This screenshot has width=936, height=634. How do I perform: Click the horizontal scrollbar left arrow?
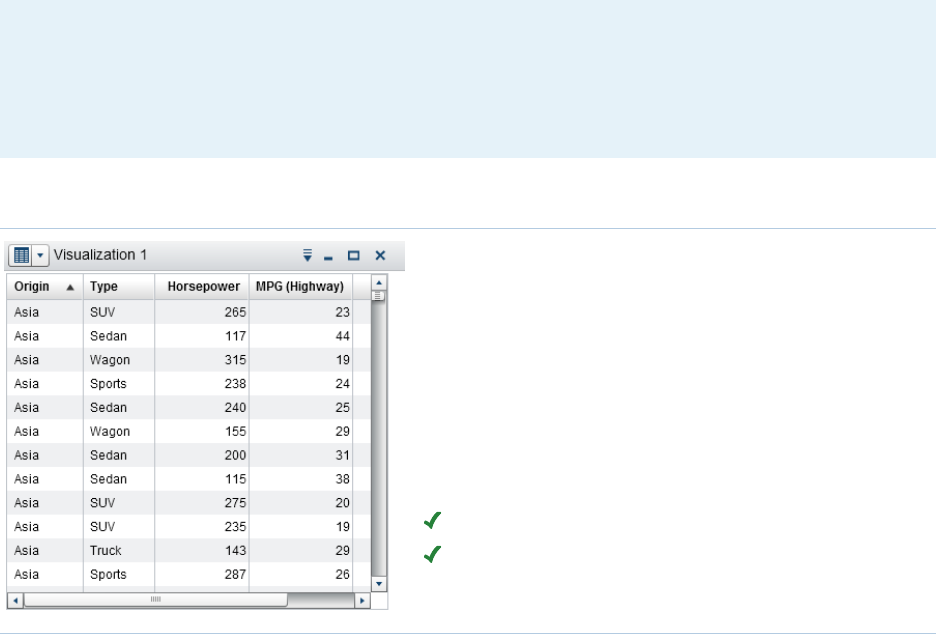click(x=16, y=600)
